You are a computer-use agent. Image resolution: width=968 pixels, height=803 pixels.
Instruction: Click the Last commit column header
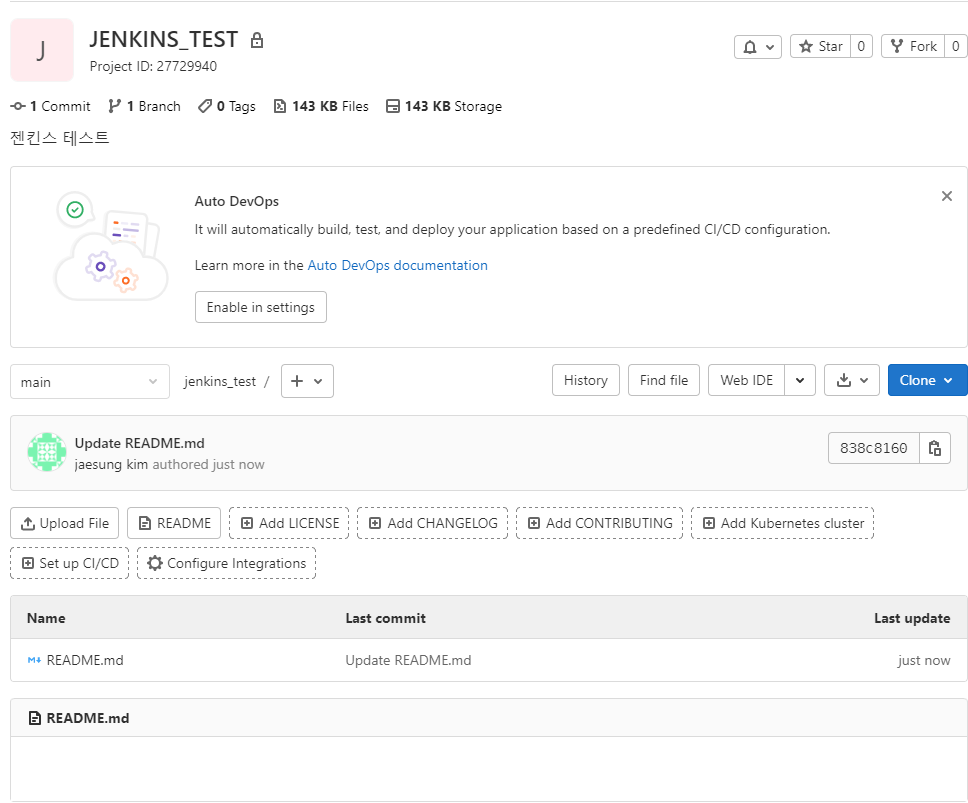pyautogui.click(x=385, y=618)
